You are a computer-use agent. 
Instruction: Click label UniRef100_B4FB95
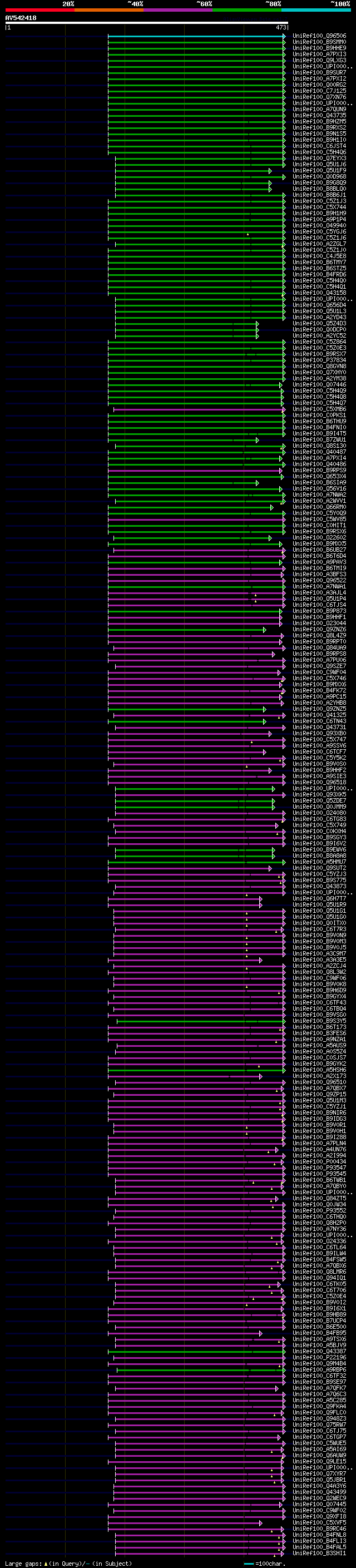[x=319, y=1334]
